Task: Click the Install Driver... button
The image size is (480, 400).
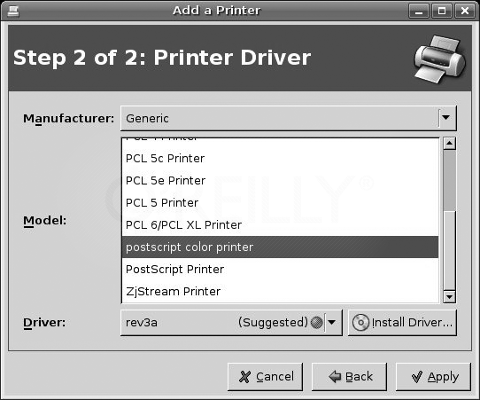Action: (x=402, y=322)
